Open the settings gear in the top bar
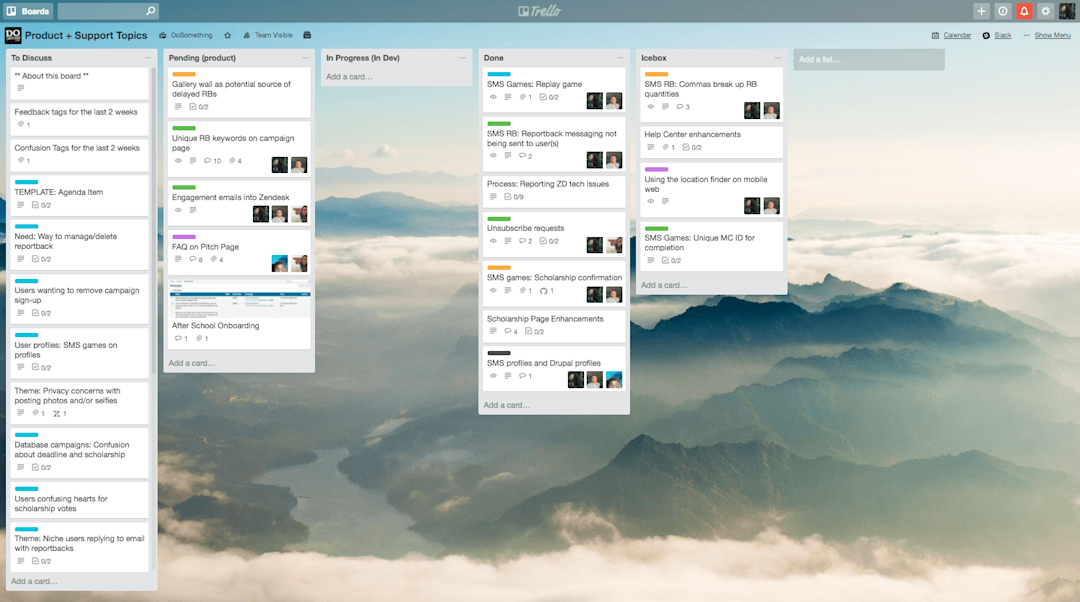1080x602 pixels. [1046, 11]
